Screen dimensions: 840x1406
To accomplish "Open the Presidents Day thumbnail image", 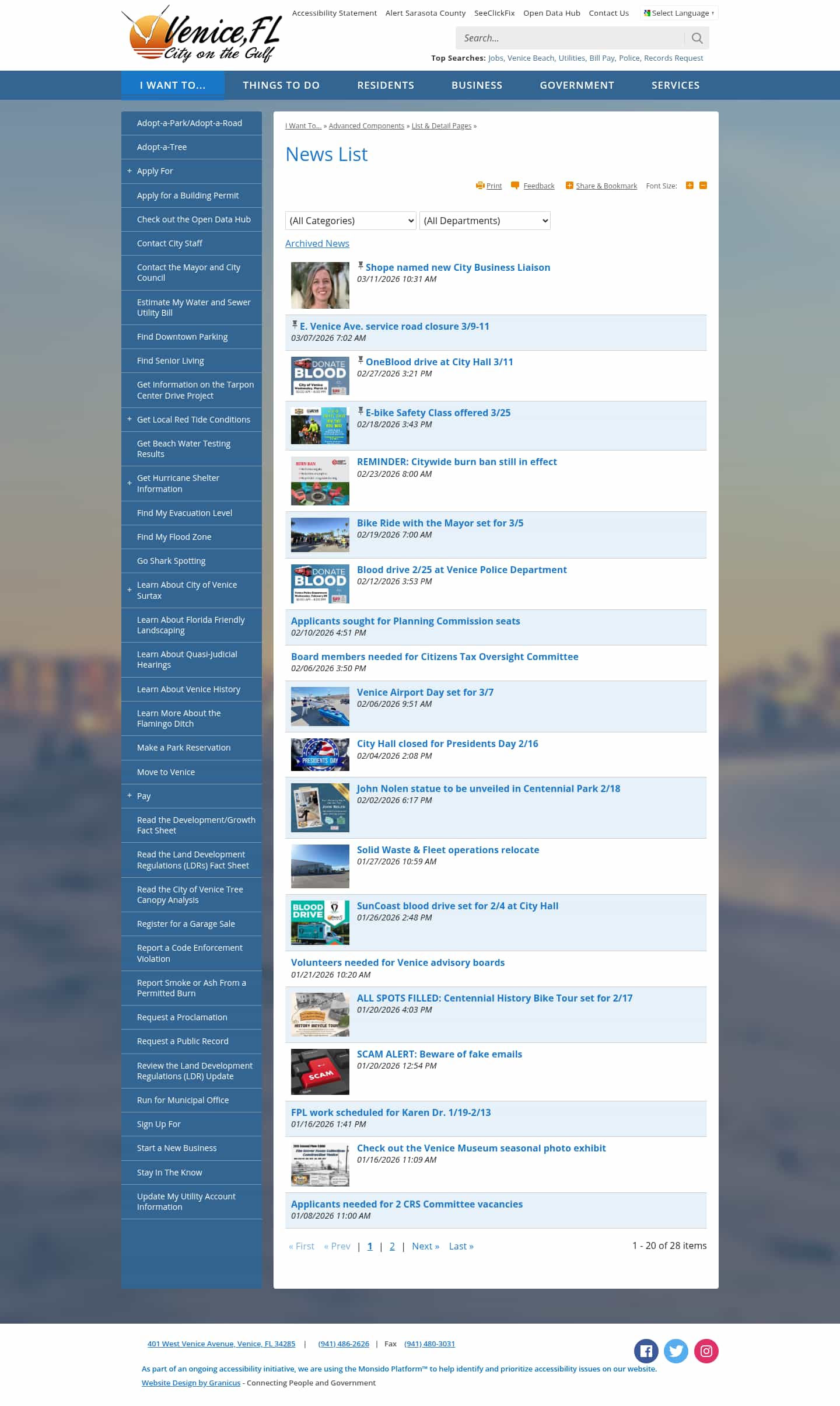I will 320,755.
